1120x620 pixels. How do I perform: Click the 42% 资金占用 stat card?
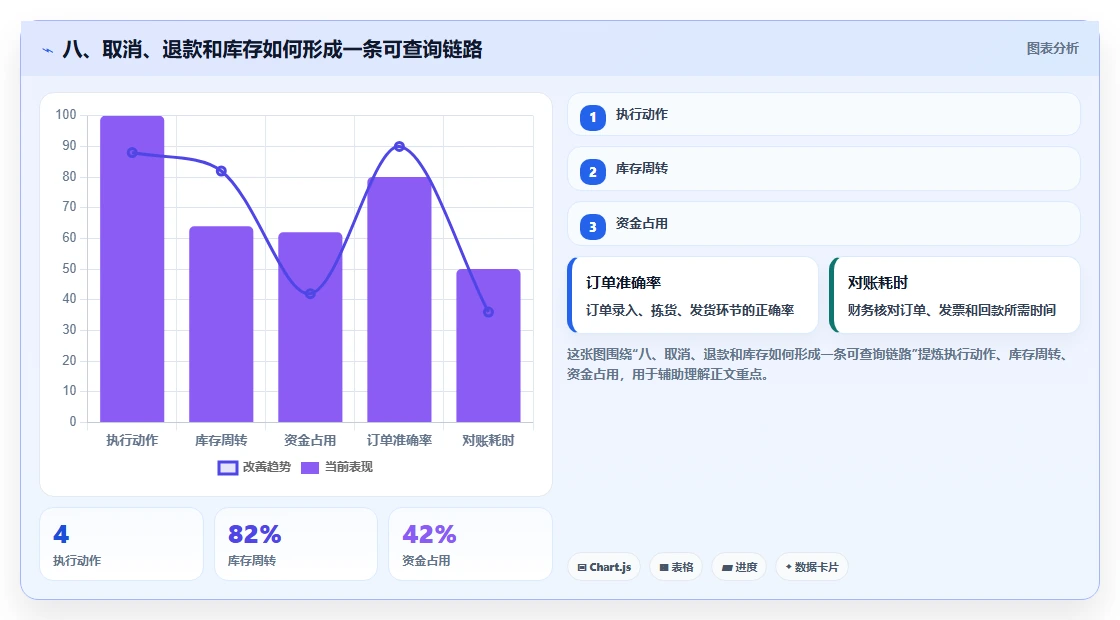[471, 544]
